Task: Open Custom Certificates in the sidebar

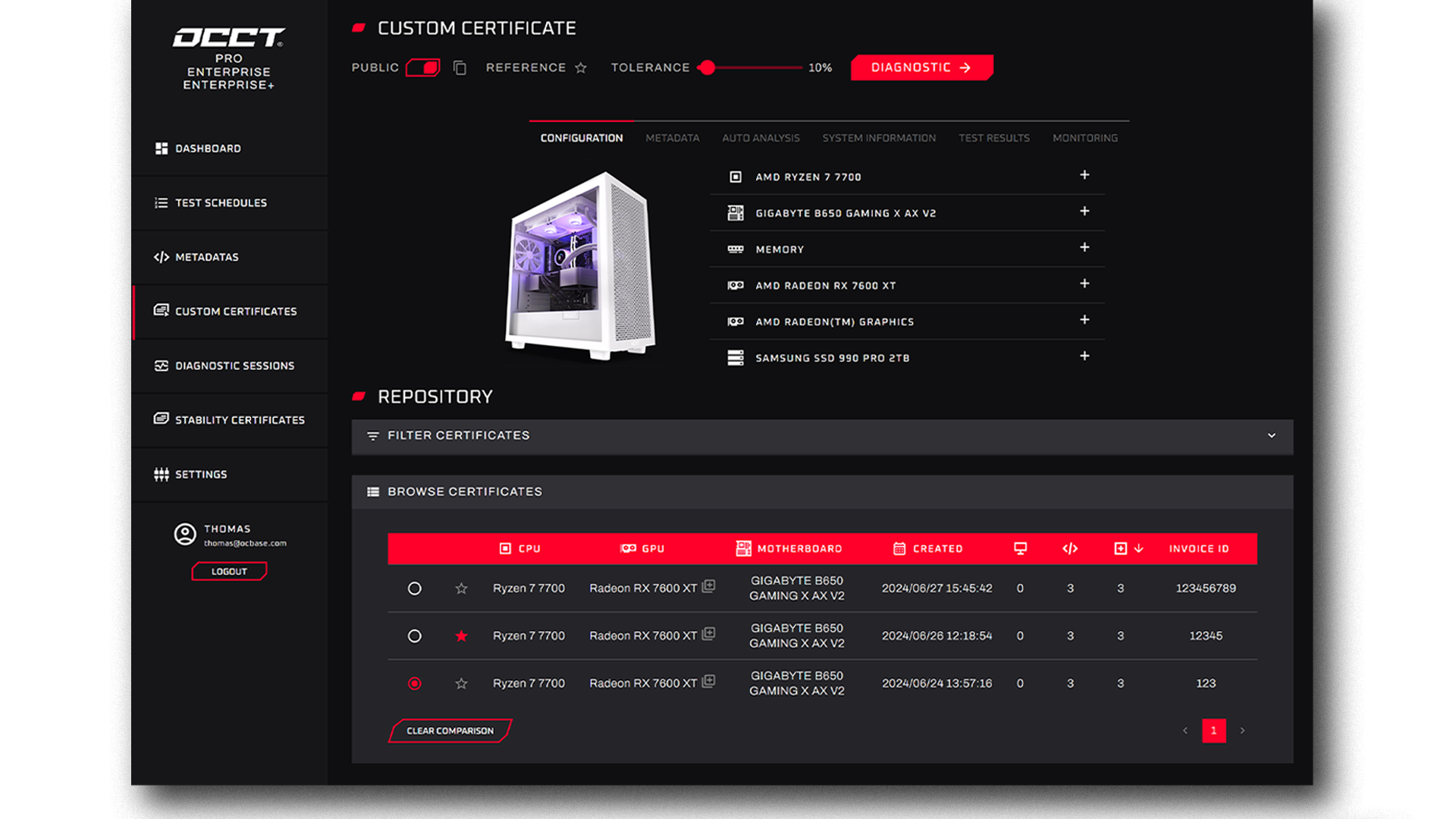Action: 230,312
